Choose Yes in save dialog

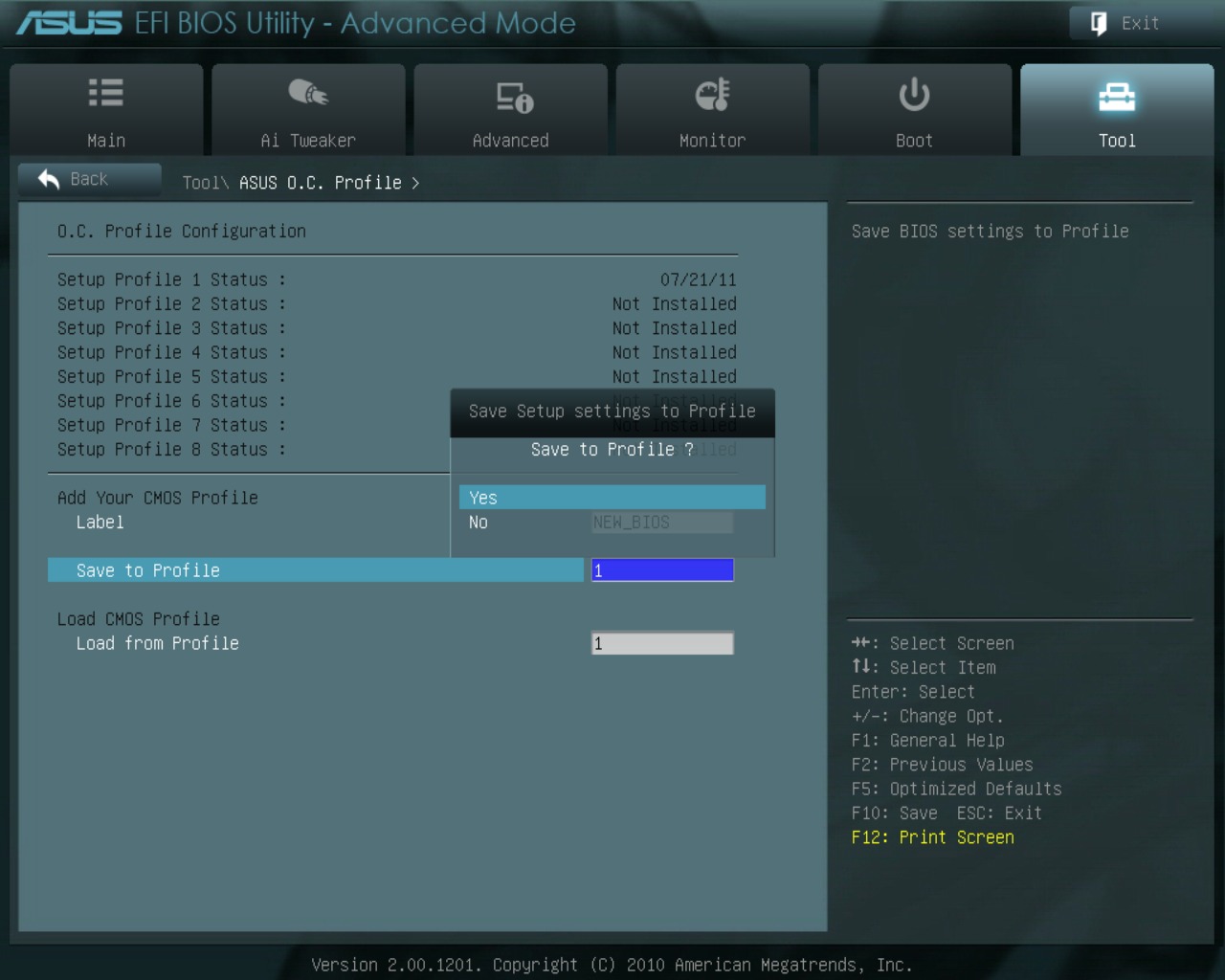[x=612, y=498]
